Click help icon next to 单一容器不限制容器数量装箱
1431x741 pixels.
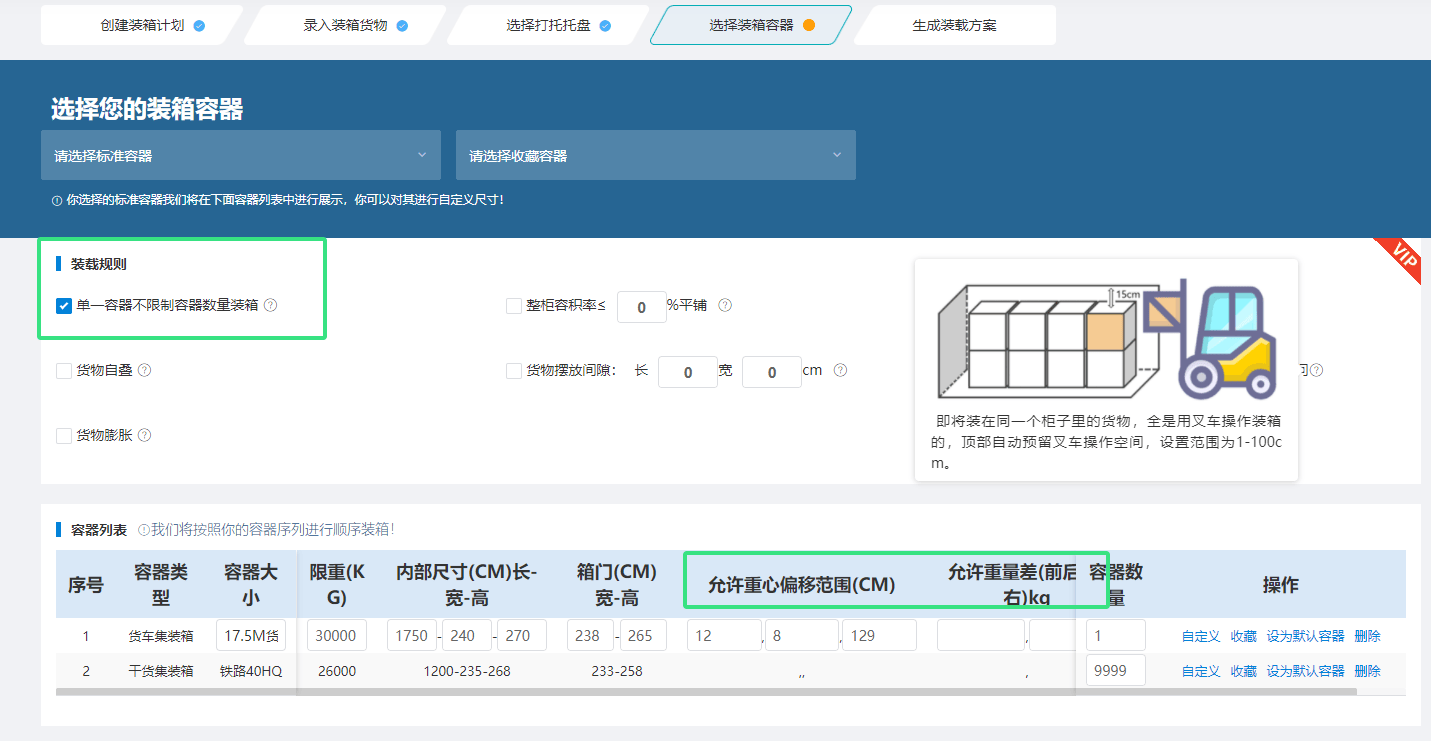tap(270, 305)
